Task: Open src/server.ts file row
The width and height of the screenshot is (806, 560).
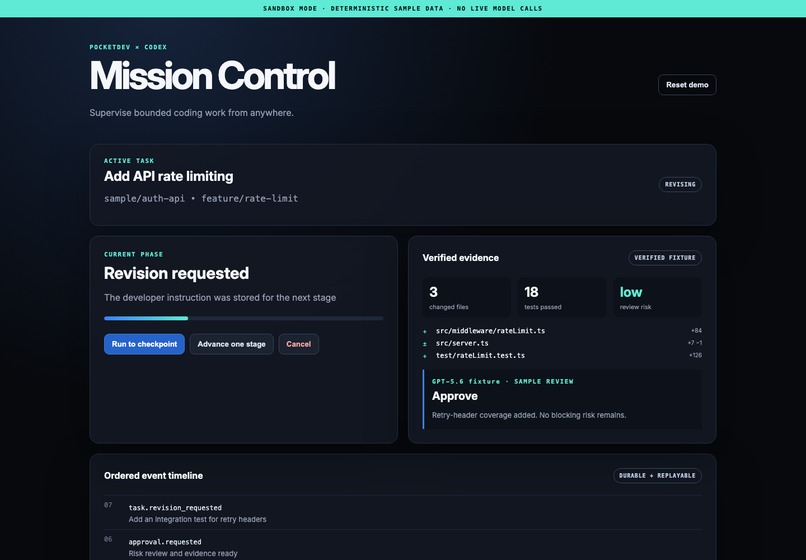Action: click(562, 343)
